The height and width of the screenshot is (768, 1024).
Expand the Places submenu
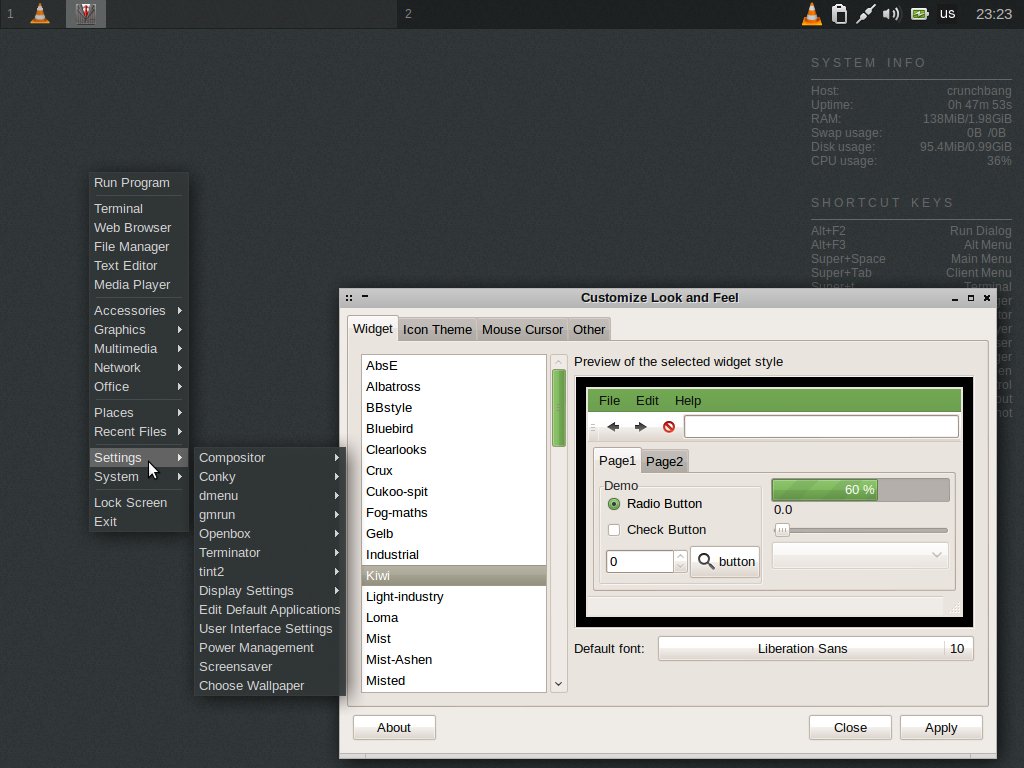(x=138, y=412)
